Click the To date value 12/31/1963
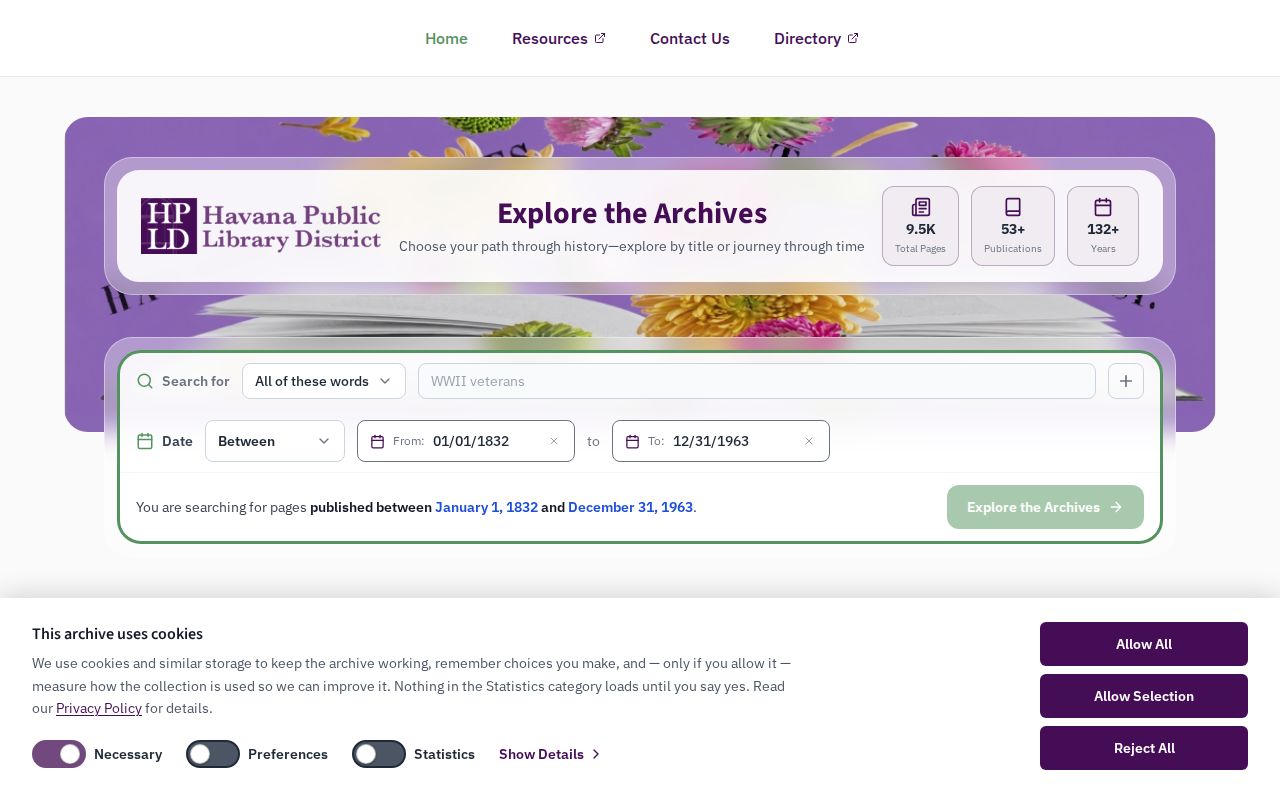This screenshot has height=800, width=1280. 711,441
